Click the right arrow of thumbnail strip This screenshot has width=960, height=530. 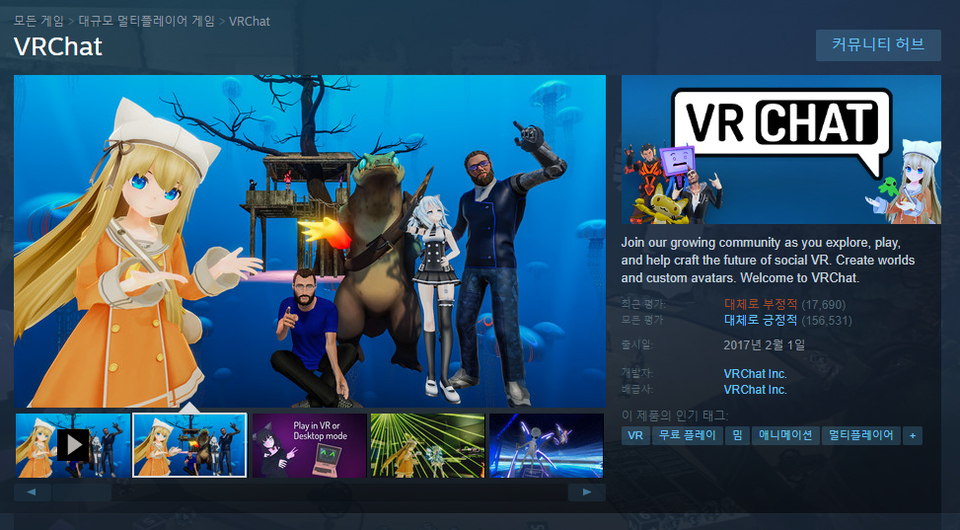click(586, 492)
